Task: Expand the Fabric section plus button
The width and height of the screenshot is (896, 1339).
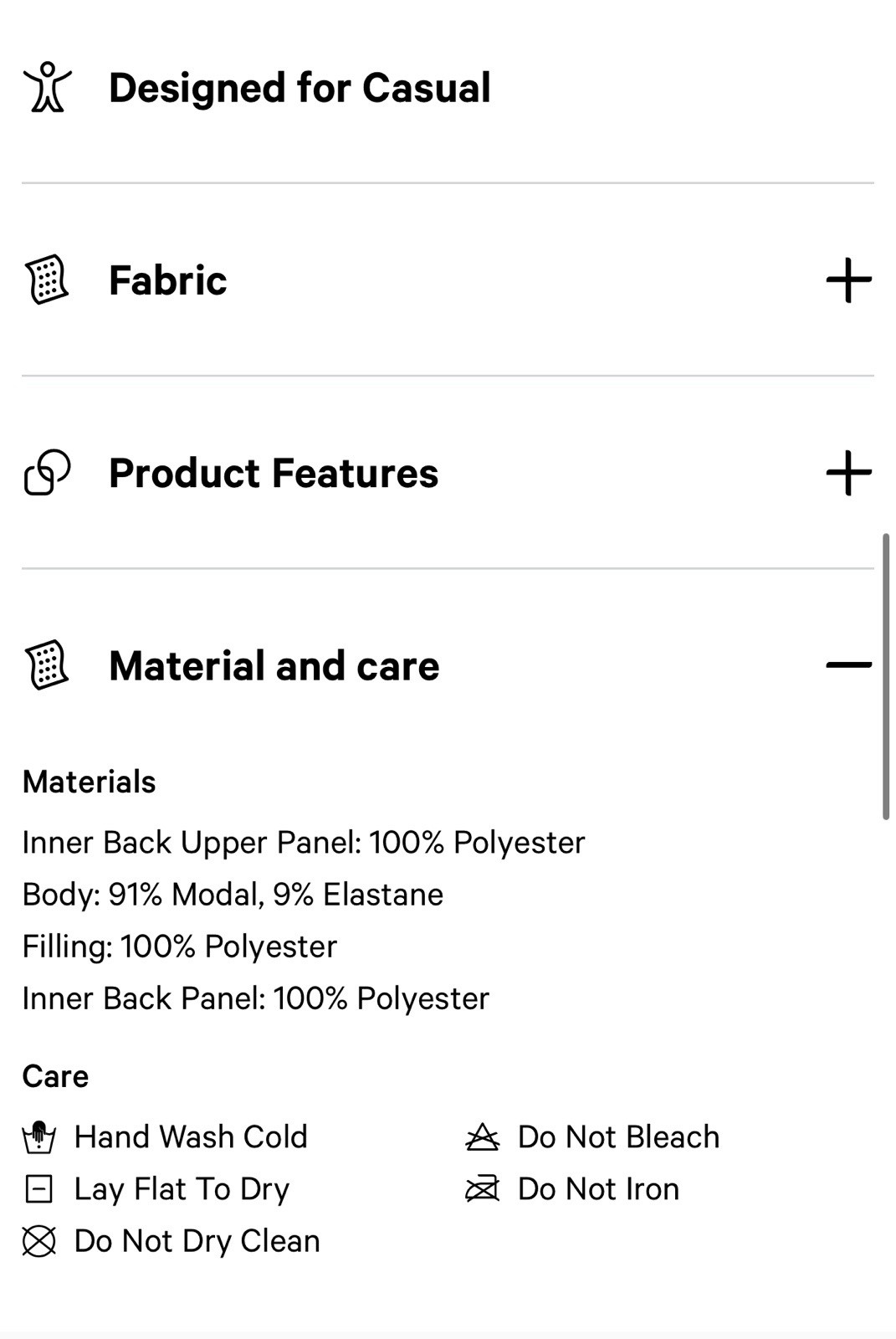Action: (848, 280)
